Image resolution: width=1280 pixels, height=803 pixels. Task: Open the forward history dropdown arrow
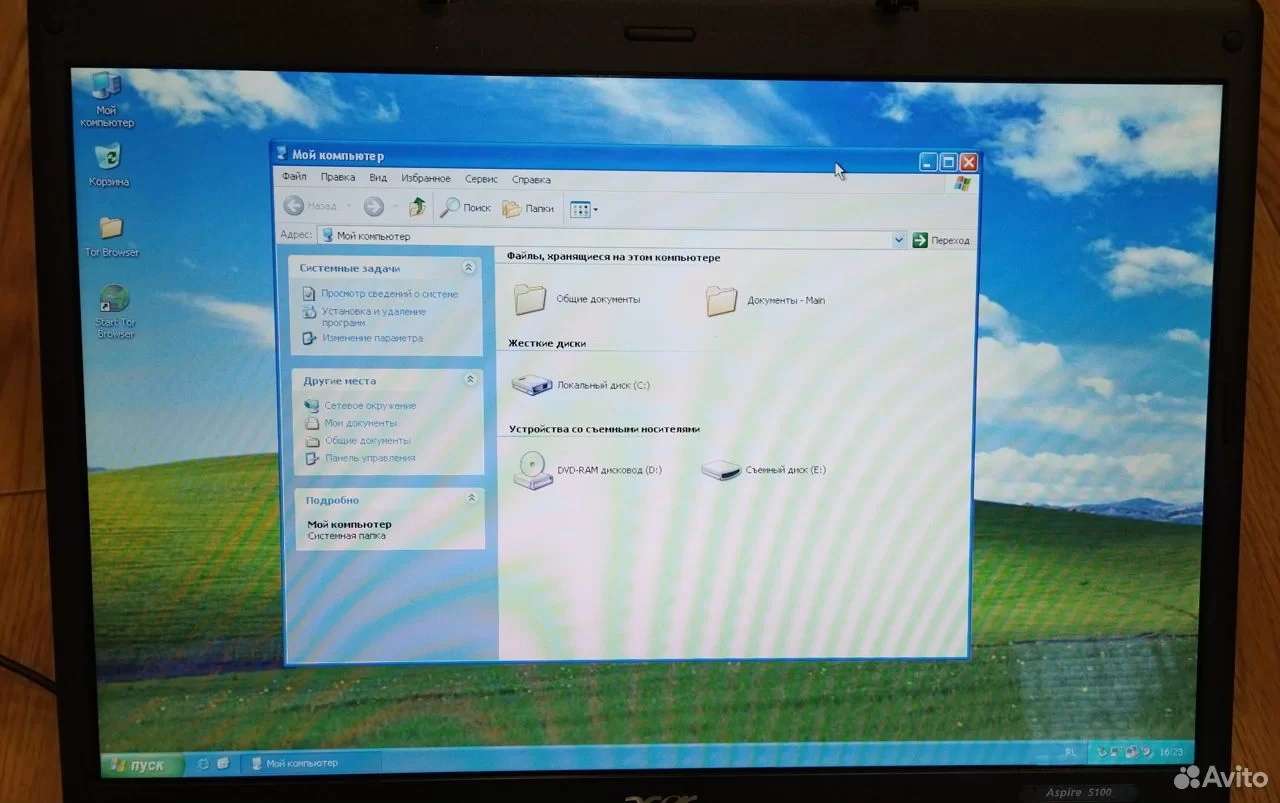pyautogui.click(x=394, y=207)
